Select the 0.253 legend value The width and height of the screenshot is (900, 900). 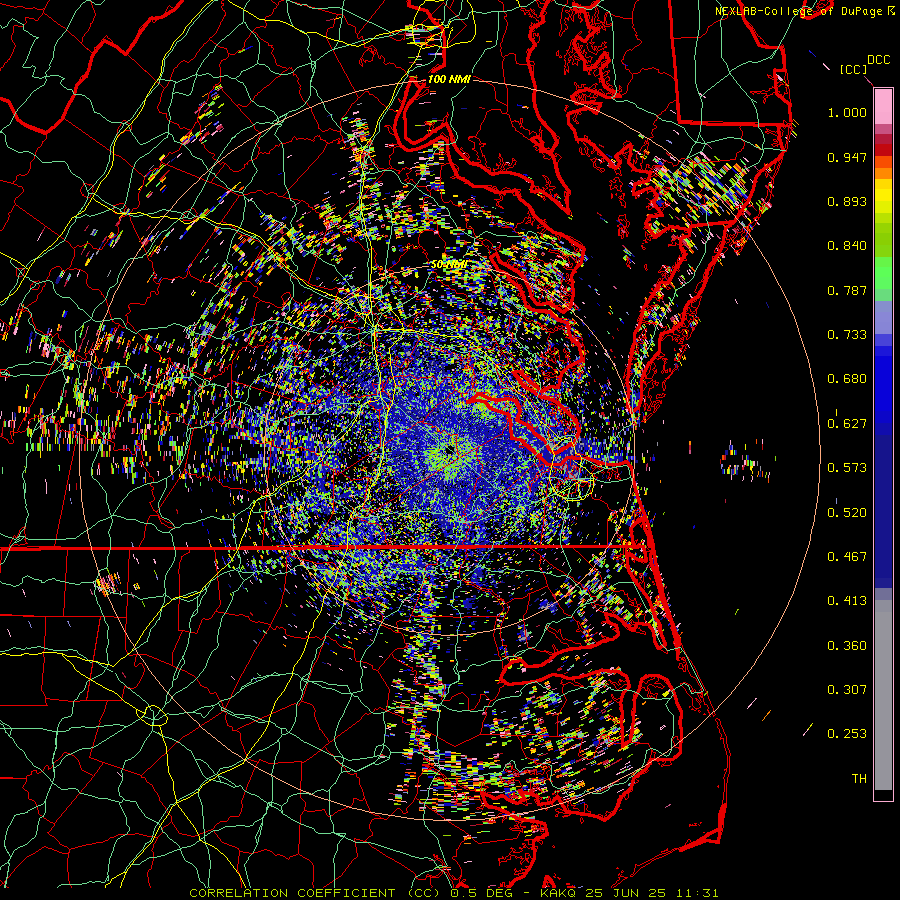(847, 734)
